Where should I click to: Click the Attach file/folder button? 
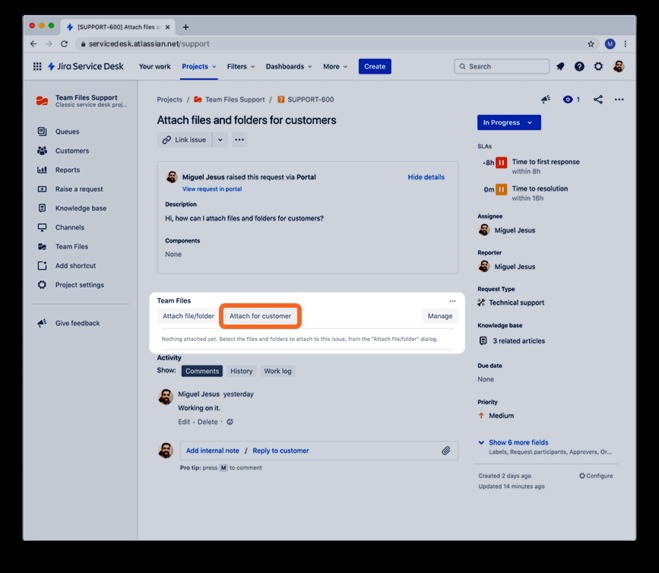(188, 316)
